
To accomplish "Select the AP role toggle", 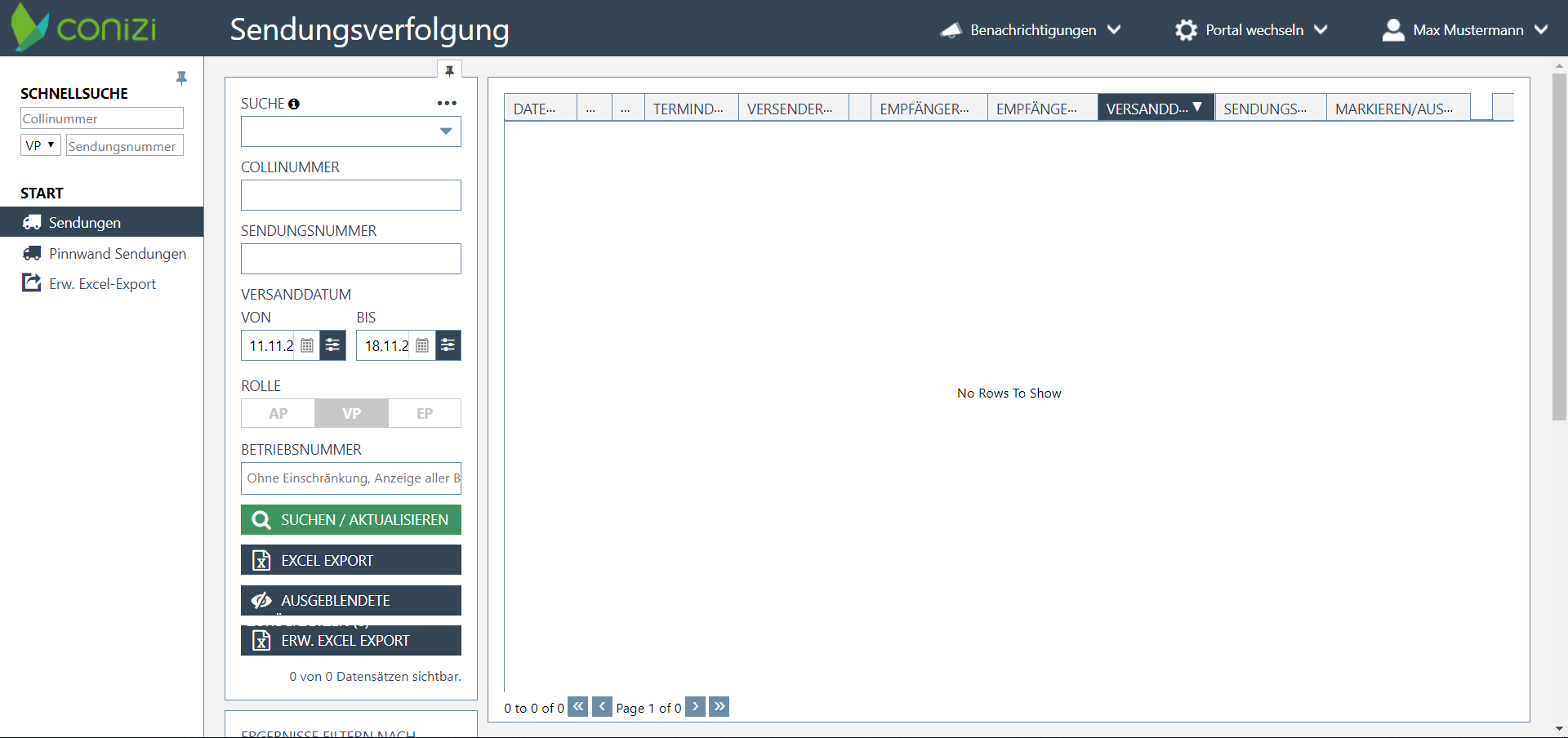I will (278, 413).
